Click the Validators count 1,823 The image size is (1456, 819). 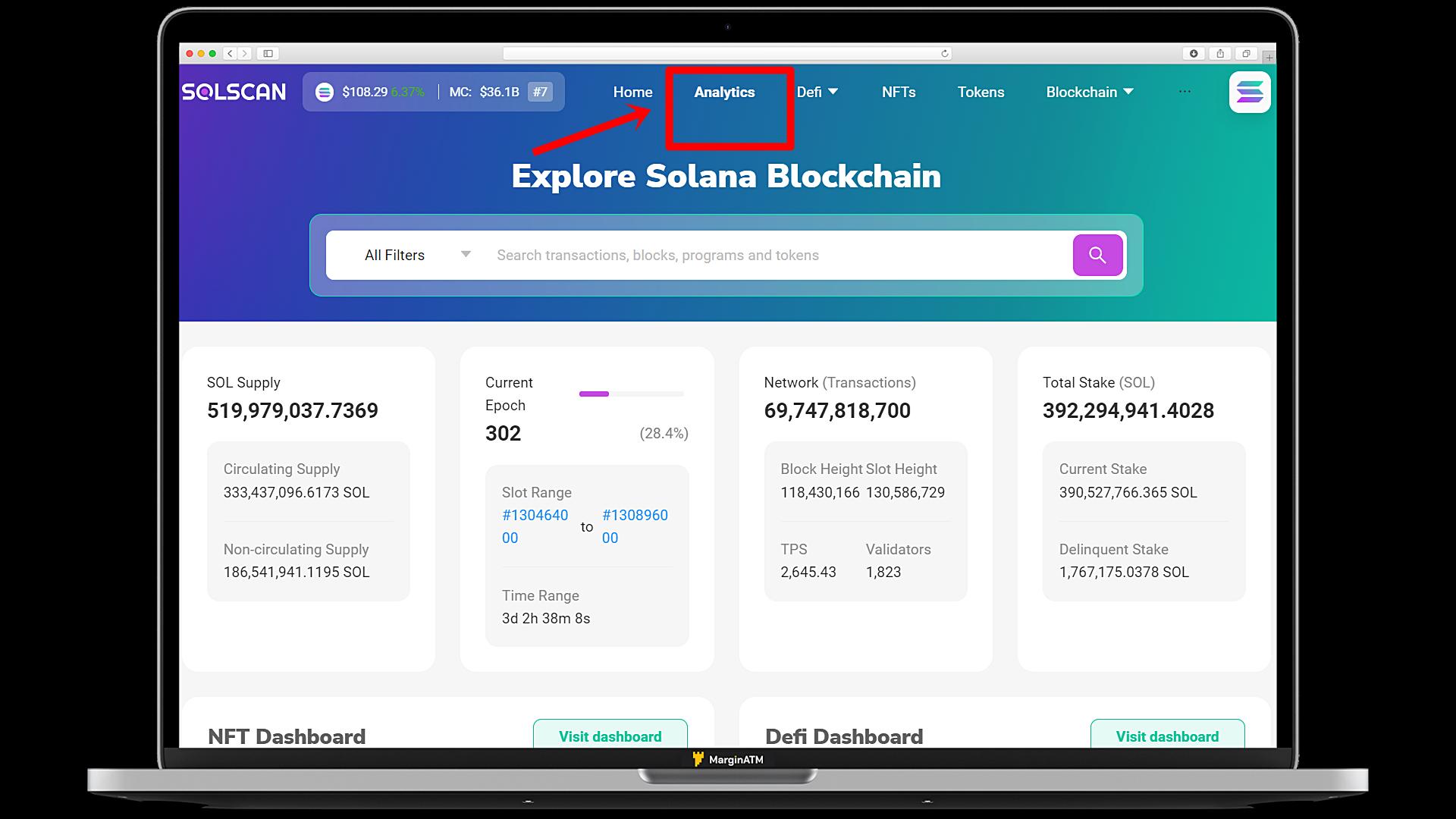(x=883, y=572)
